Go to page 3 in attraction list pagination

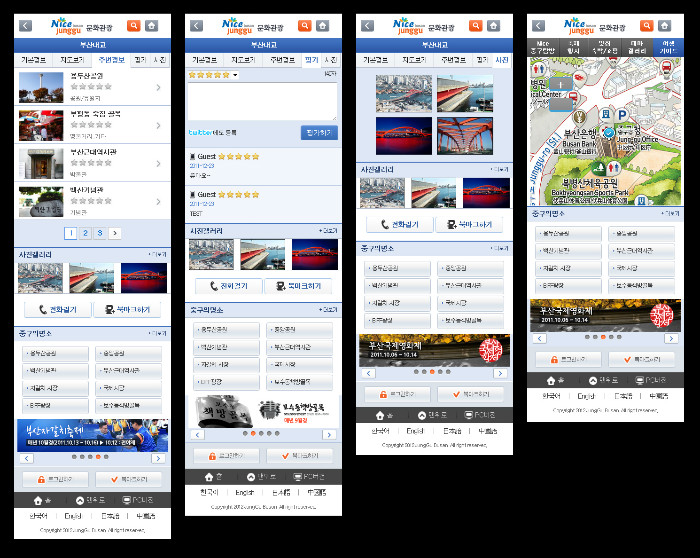(100, 233)
